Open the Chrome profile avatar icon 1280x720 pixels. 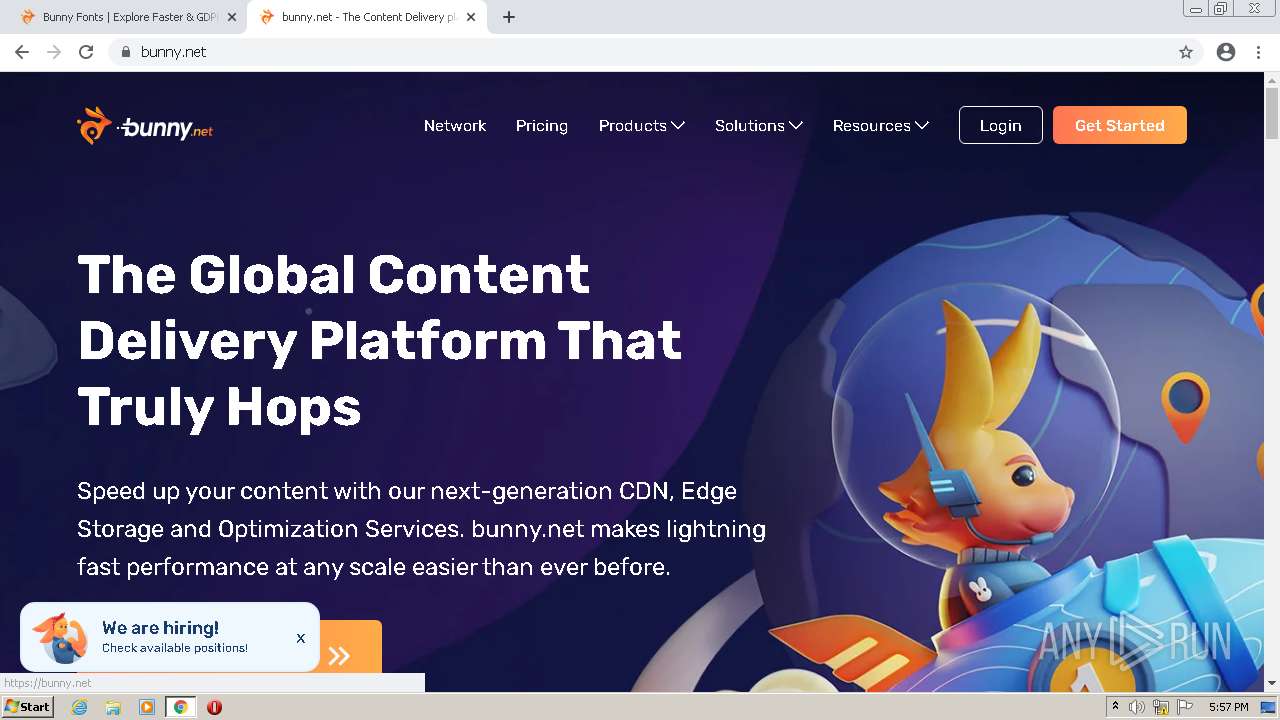[1226, 52]
